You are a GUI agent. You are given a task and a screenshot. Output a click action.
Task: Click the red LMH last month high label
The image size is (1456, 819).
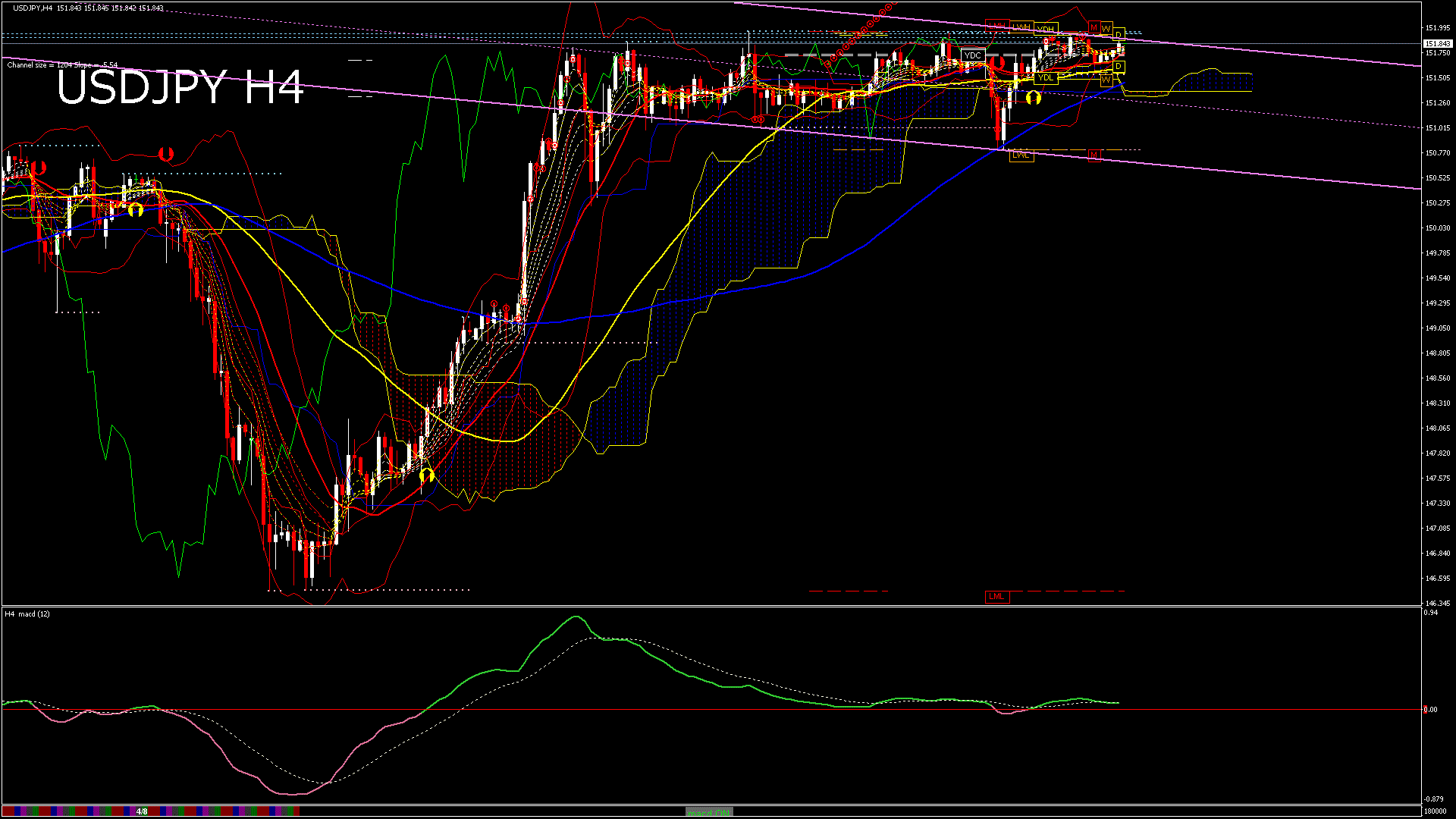tap(997, 27)
